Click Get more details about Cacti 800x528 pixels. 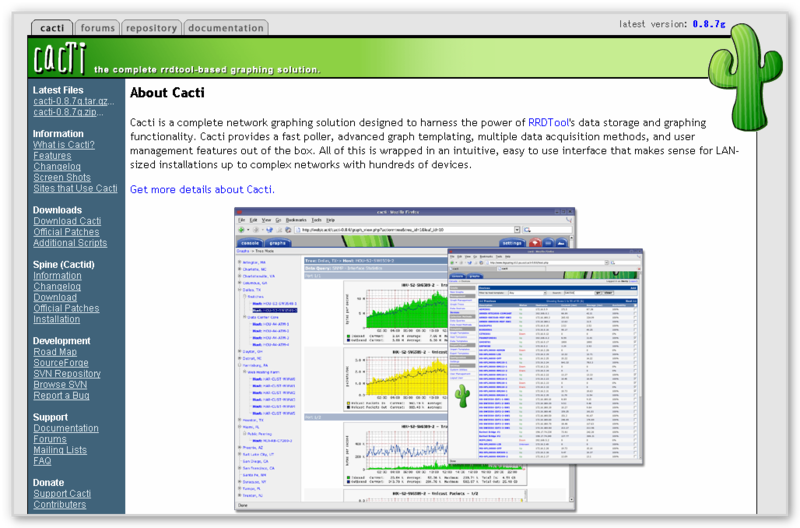[202, 189]
